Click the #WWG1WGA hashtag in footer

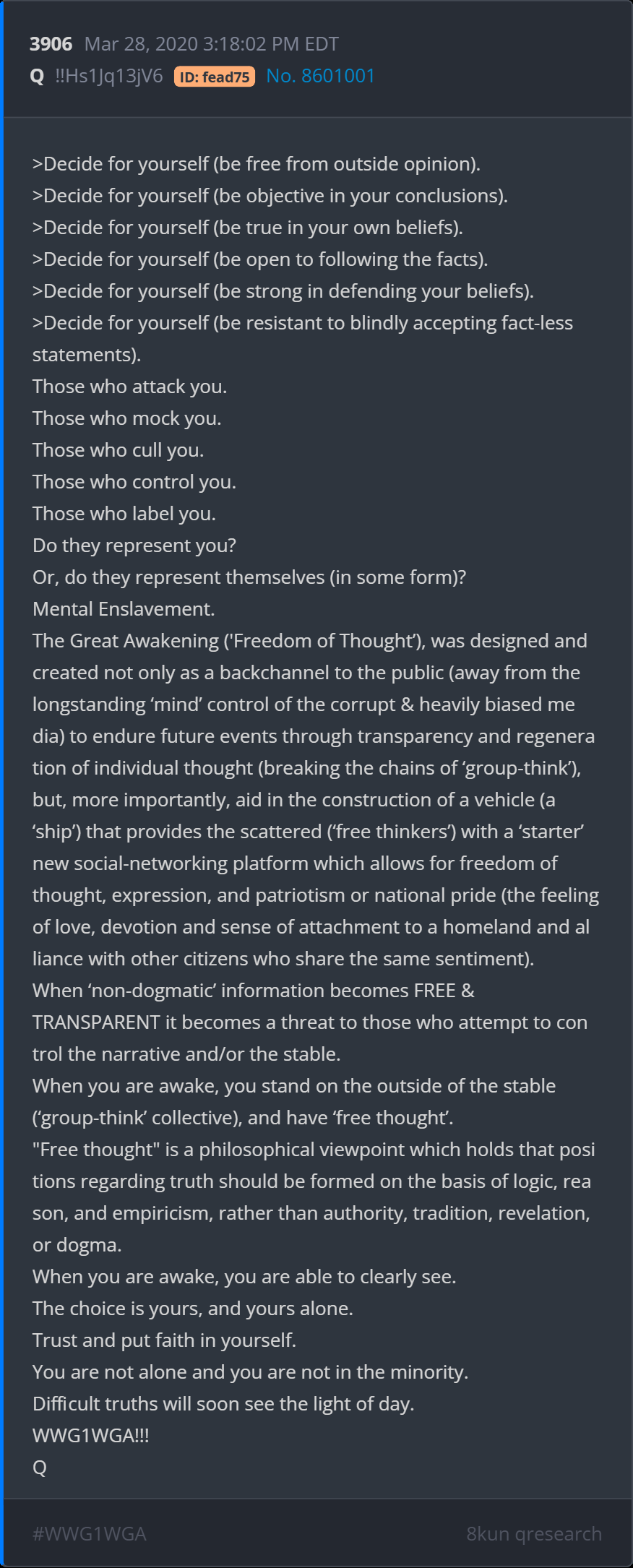90,1533
